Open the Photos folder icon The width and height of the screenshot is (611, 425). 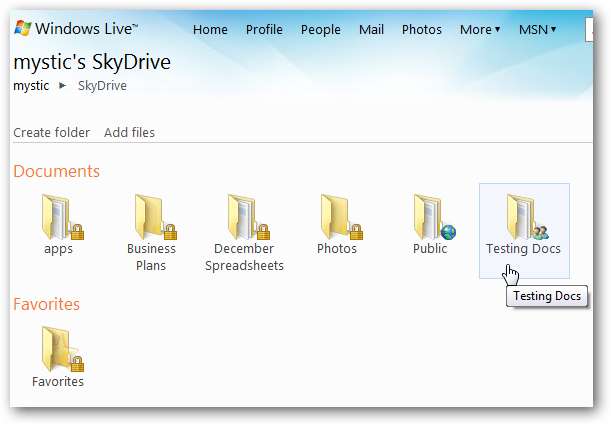342,217
